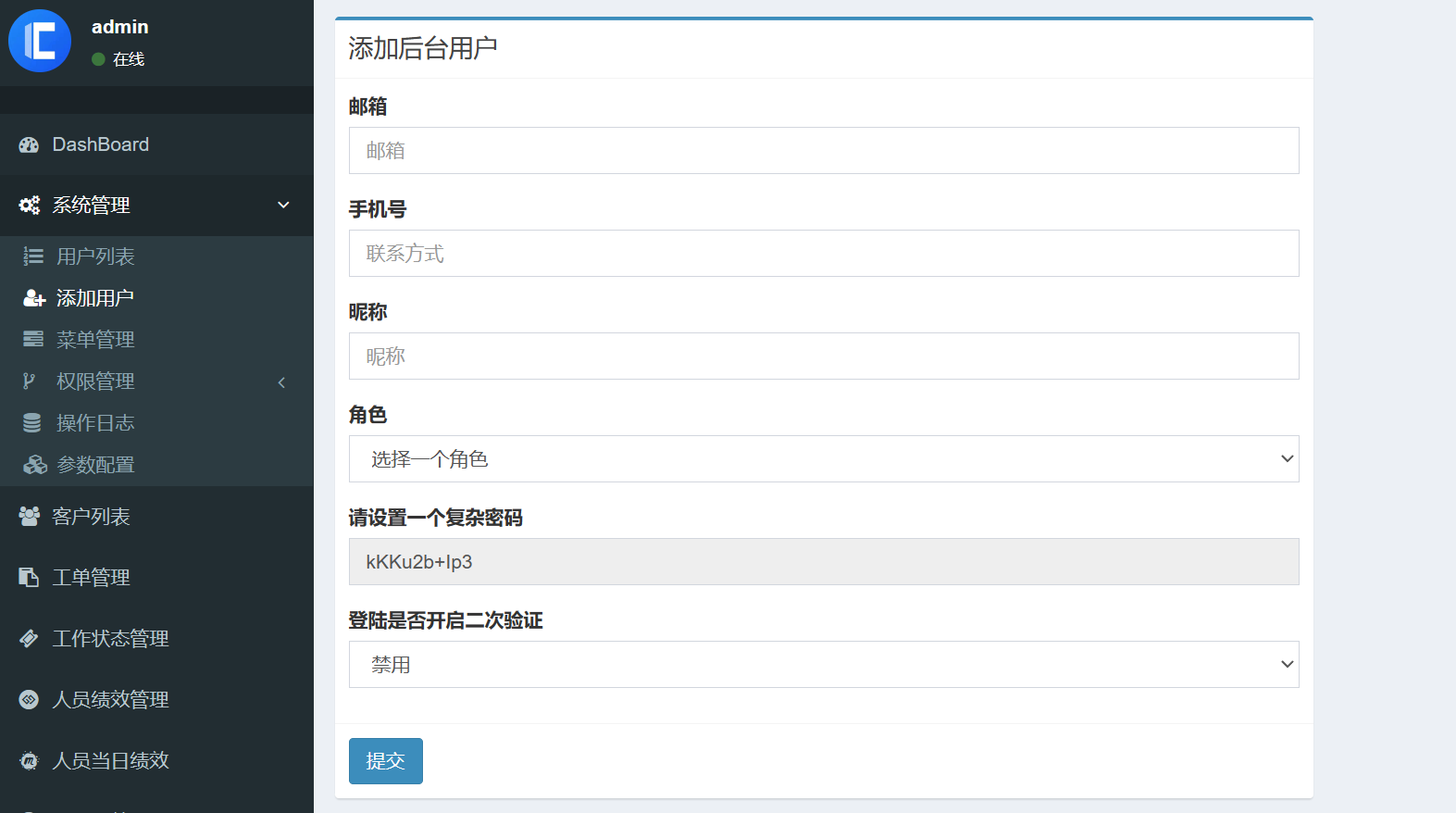Open 客户列表 menu item
The width and height of the screenshot is (1456, 813).
[156, 517]
